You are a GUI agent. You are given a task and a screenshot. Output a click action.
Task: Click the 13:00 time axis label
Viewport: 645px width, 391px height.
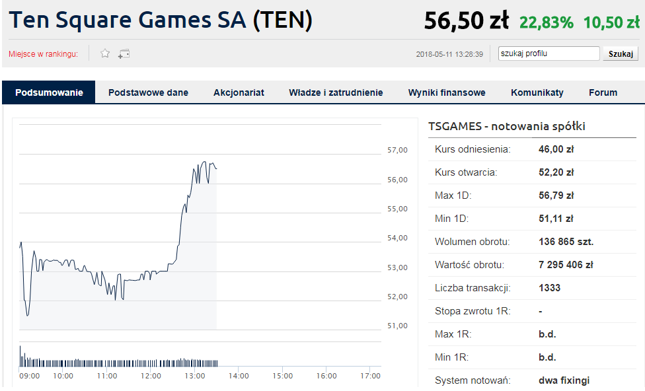(195, 376)
